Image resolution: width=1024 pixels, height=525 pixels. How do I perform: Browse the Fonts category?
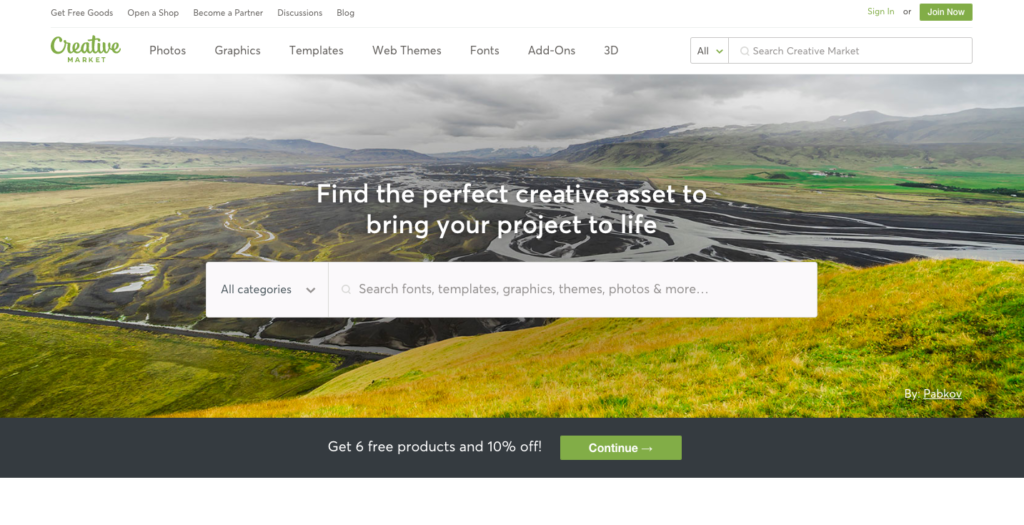click(x=484, y=50)
